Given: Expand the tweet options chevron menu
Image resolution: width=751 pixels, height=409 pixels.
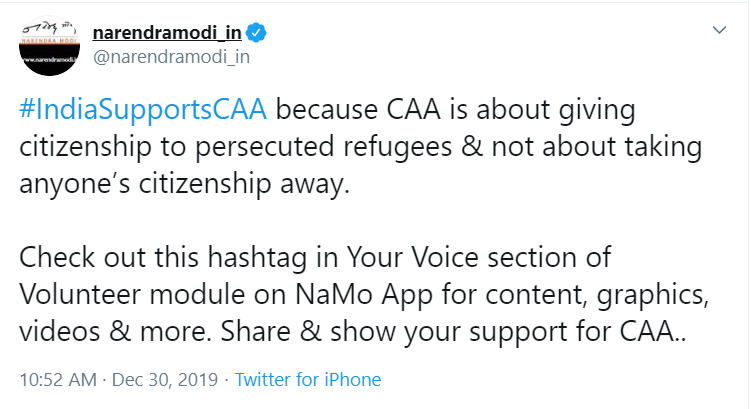Looking at the screenshot, I should pos(717,31).
